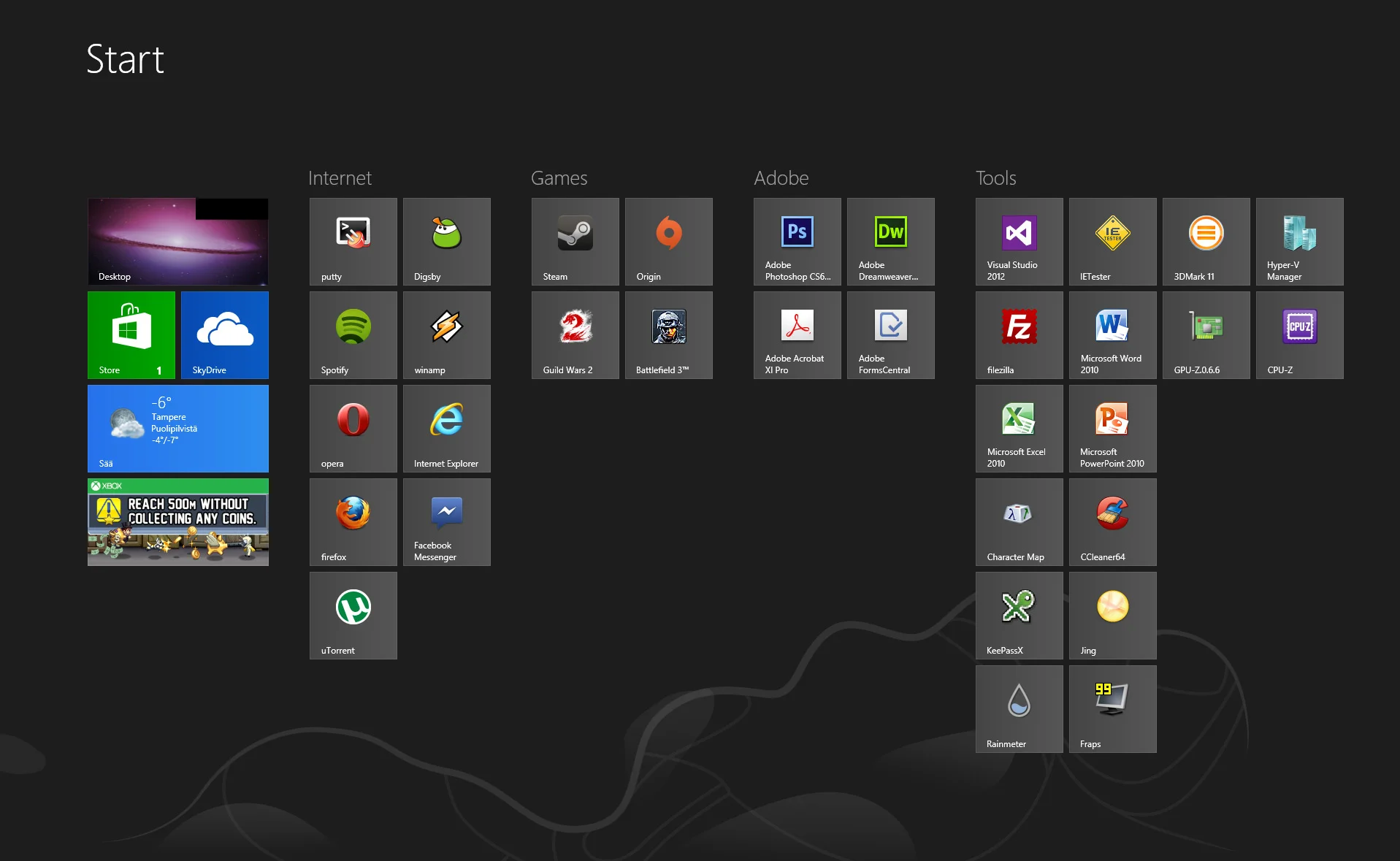Launch KeePassX password manager
The height and width of the screenshot is (861, 1400).
point(1019,616)
